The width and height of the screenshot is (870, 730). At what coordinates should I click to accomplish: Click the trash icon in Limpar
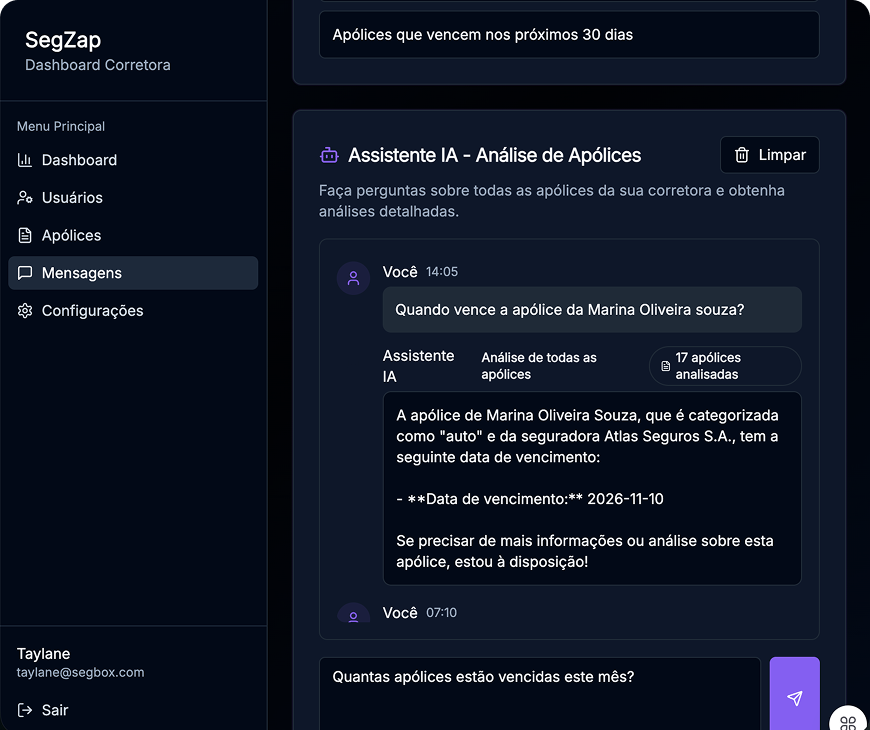click(x=742, y=155)
